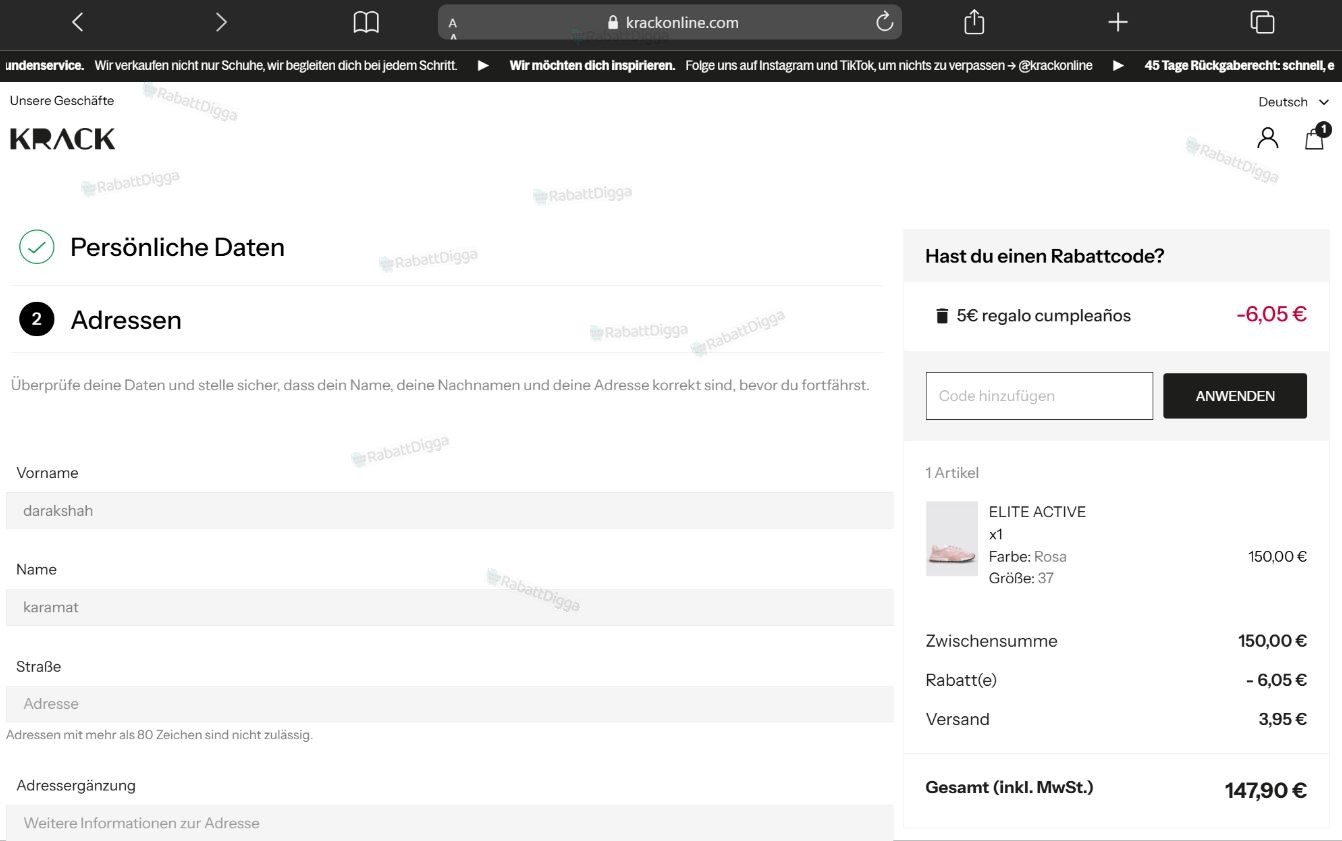This screenshot has width=1342, height=841.
Task: Open the shopping bag cart
Action: [1316, 137]
